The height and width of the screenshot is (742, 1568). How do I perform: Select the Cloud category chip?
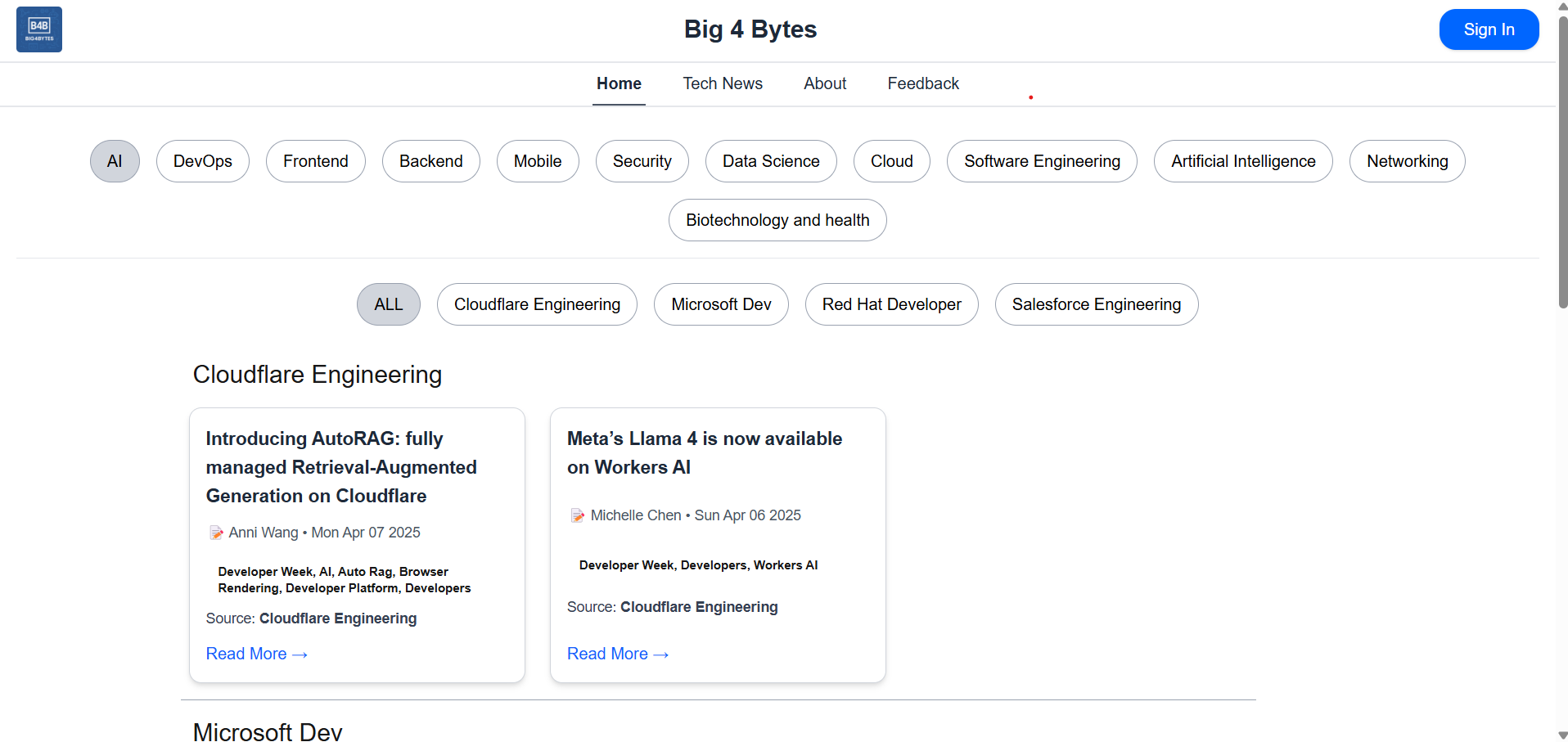(892, 161)
